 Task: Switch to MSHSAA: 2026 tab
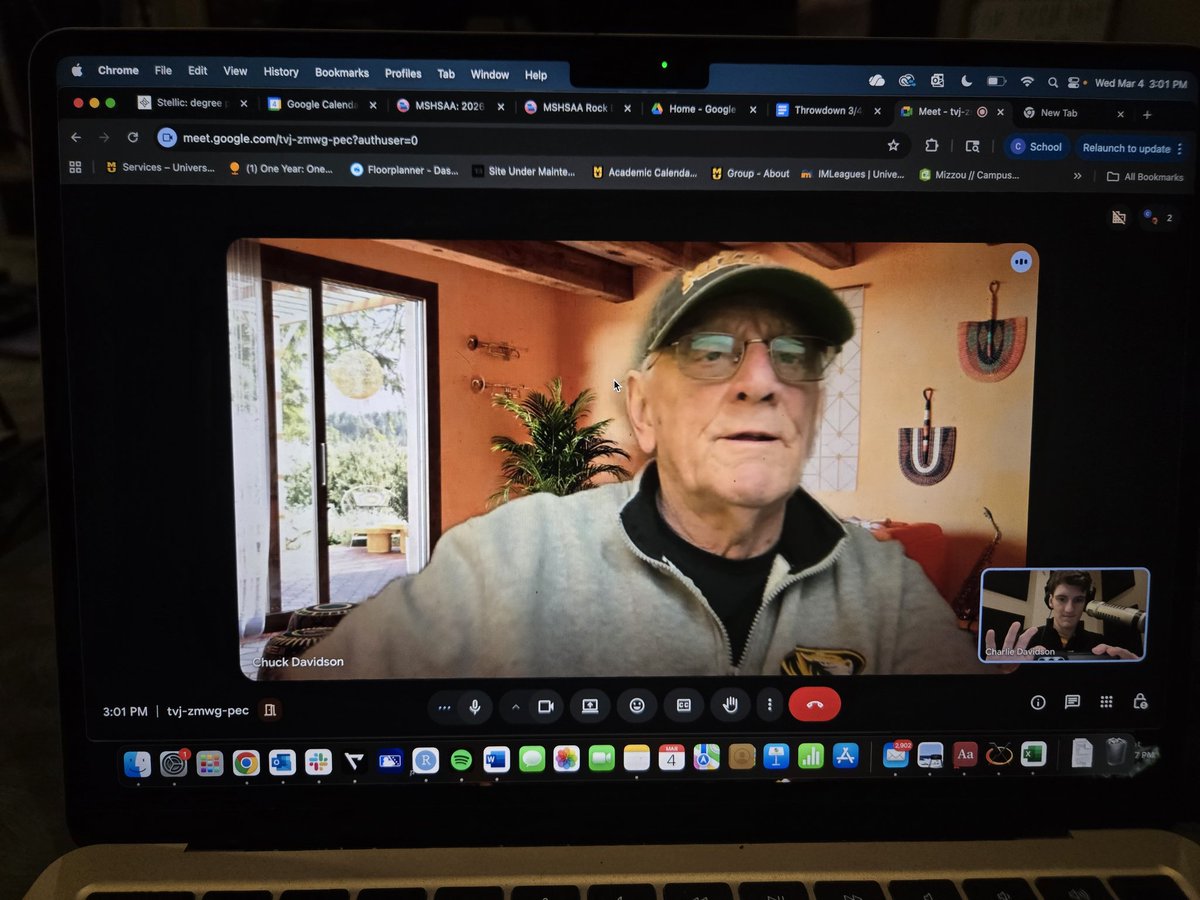click(x=449, y=105)
